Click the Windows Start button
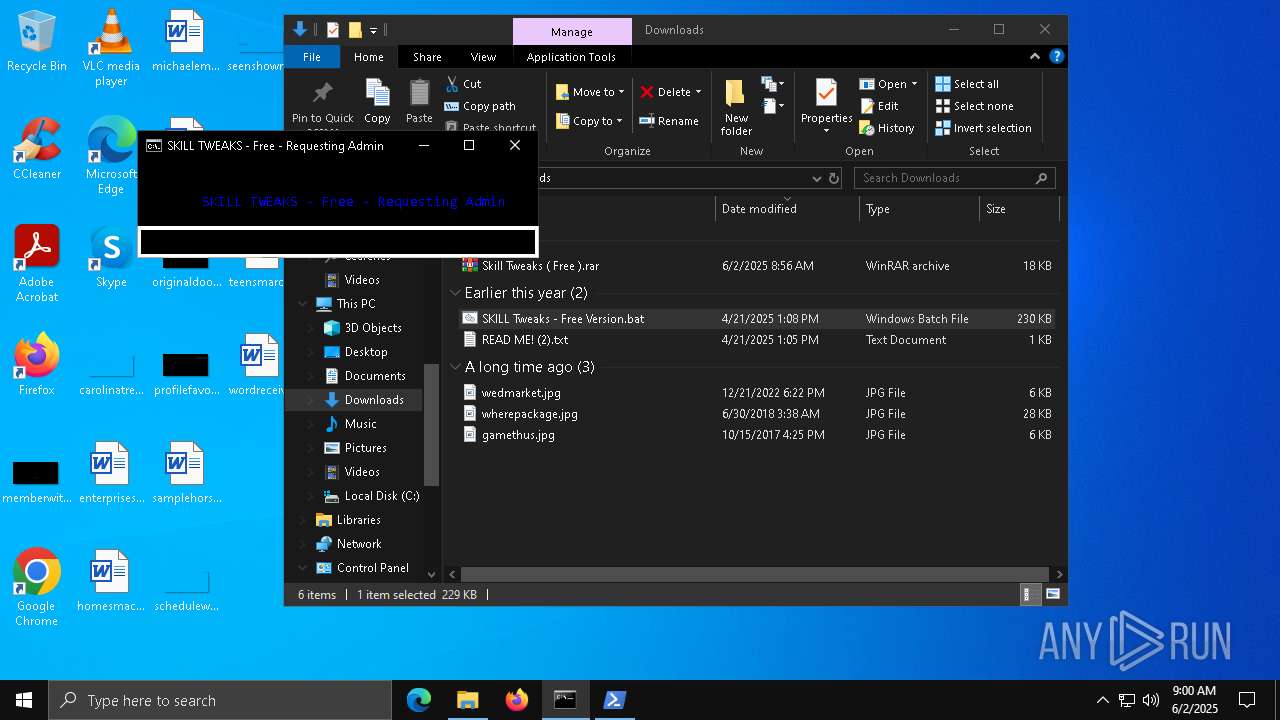 tap(24, 700)
